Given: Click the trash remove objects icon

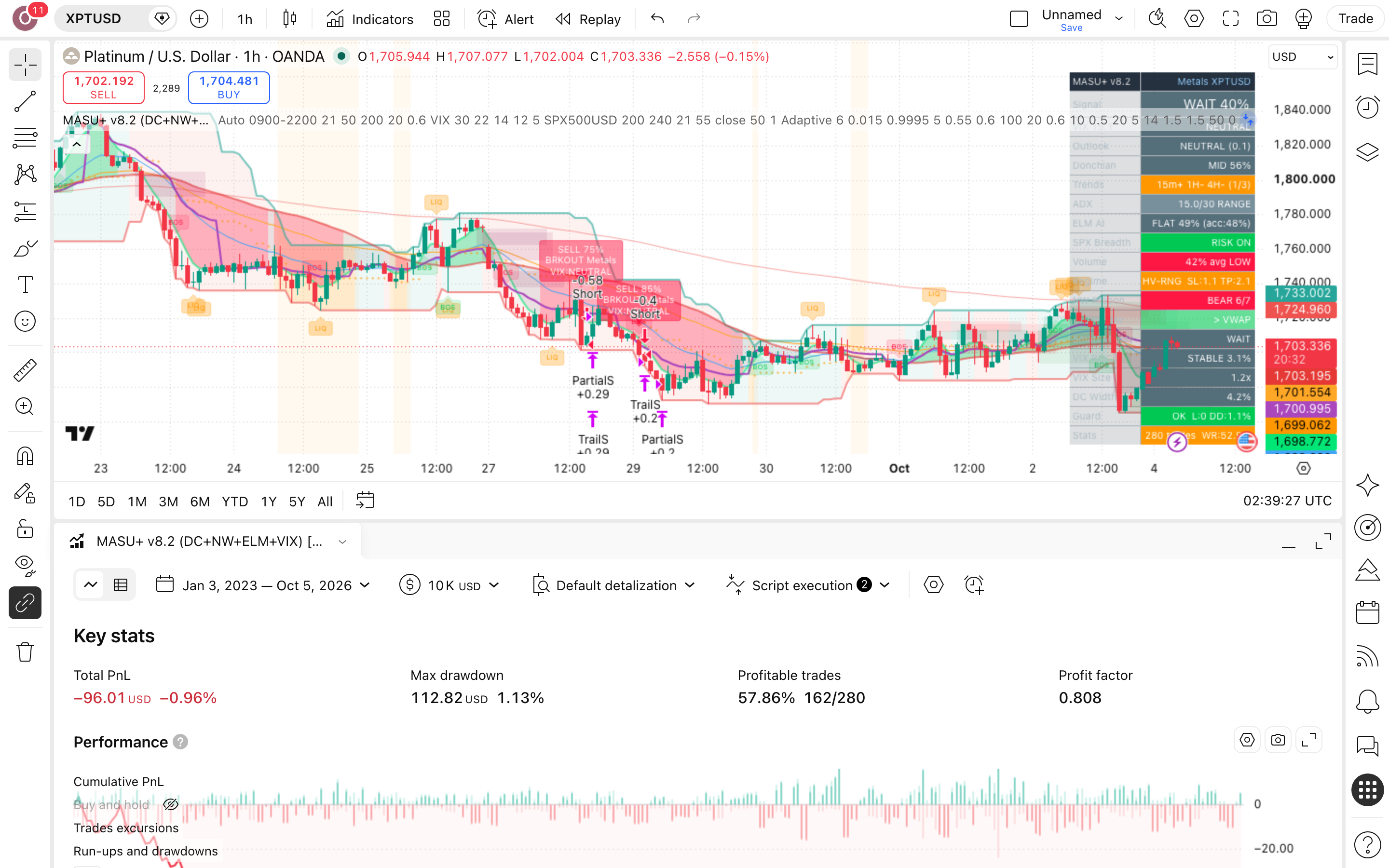Looking at the screenshot, I should pyautogui.click(x=25, y=651).
